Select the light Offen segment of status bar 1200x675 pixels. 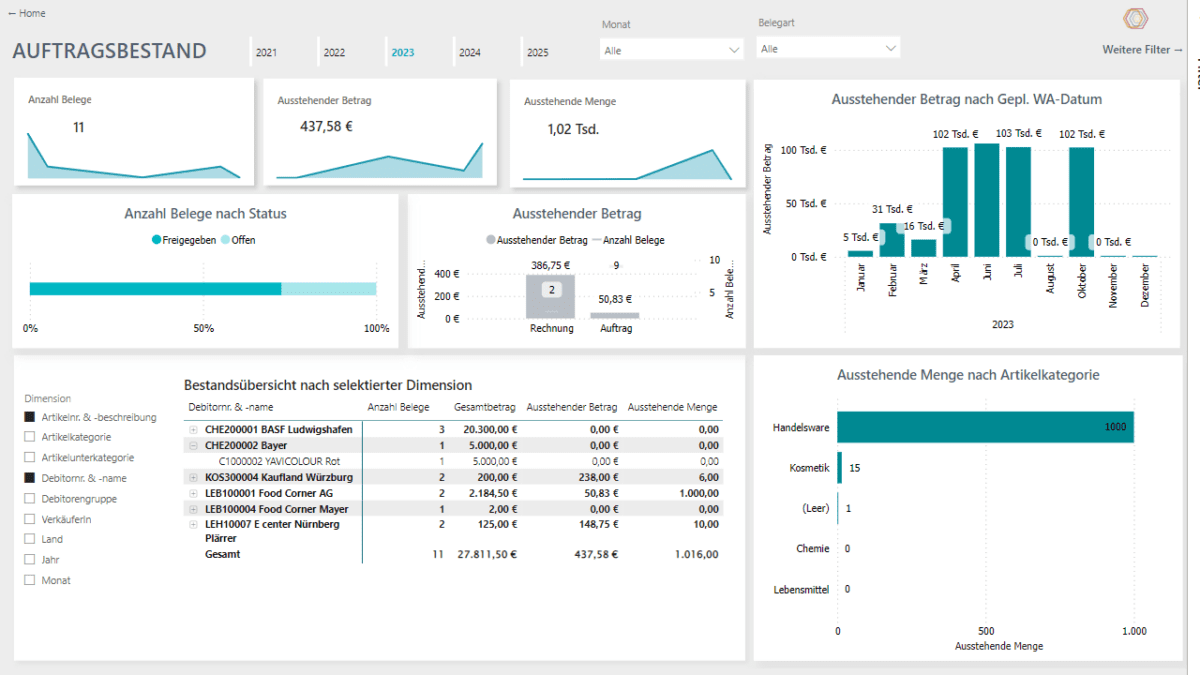pyautogui.click(x=329, y=289)
